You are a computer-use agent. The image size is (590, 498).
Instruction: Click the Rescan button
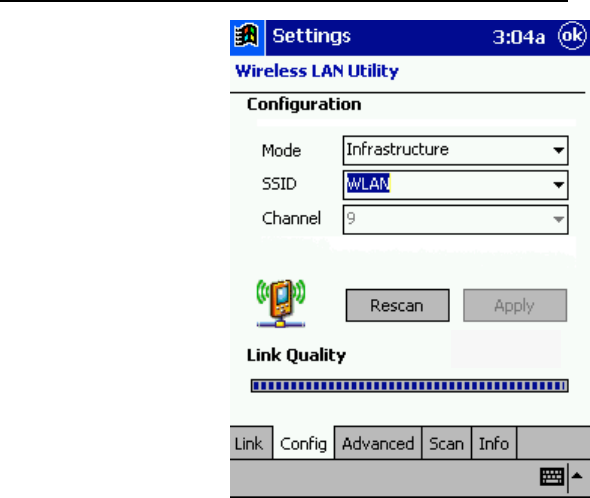tap(397, 305)
